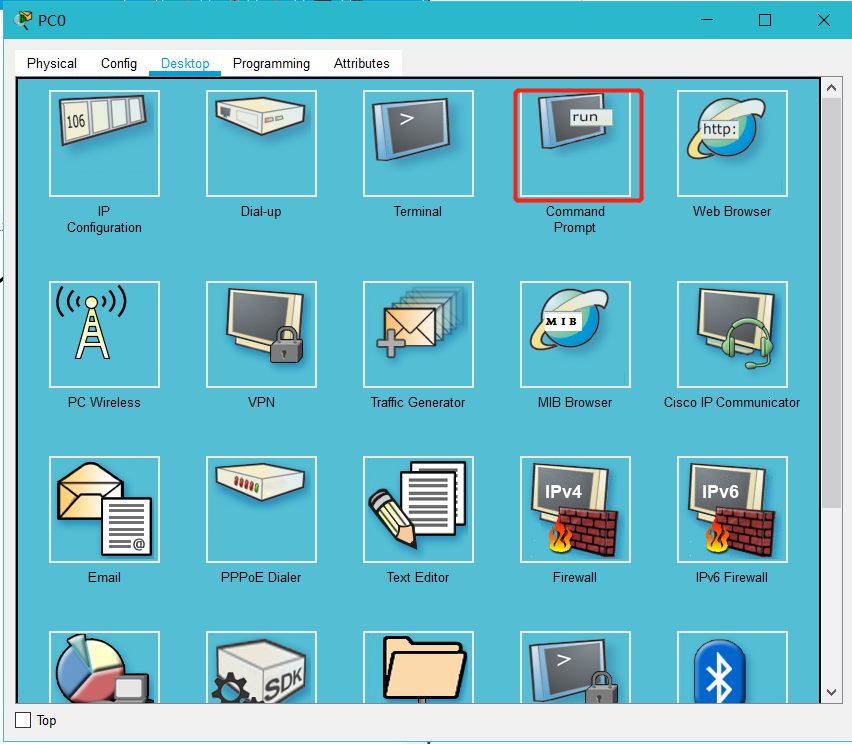Click the Web Browser label
Screen dimensions: 852x744
pyautogui.click(x=732, y=211)
